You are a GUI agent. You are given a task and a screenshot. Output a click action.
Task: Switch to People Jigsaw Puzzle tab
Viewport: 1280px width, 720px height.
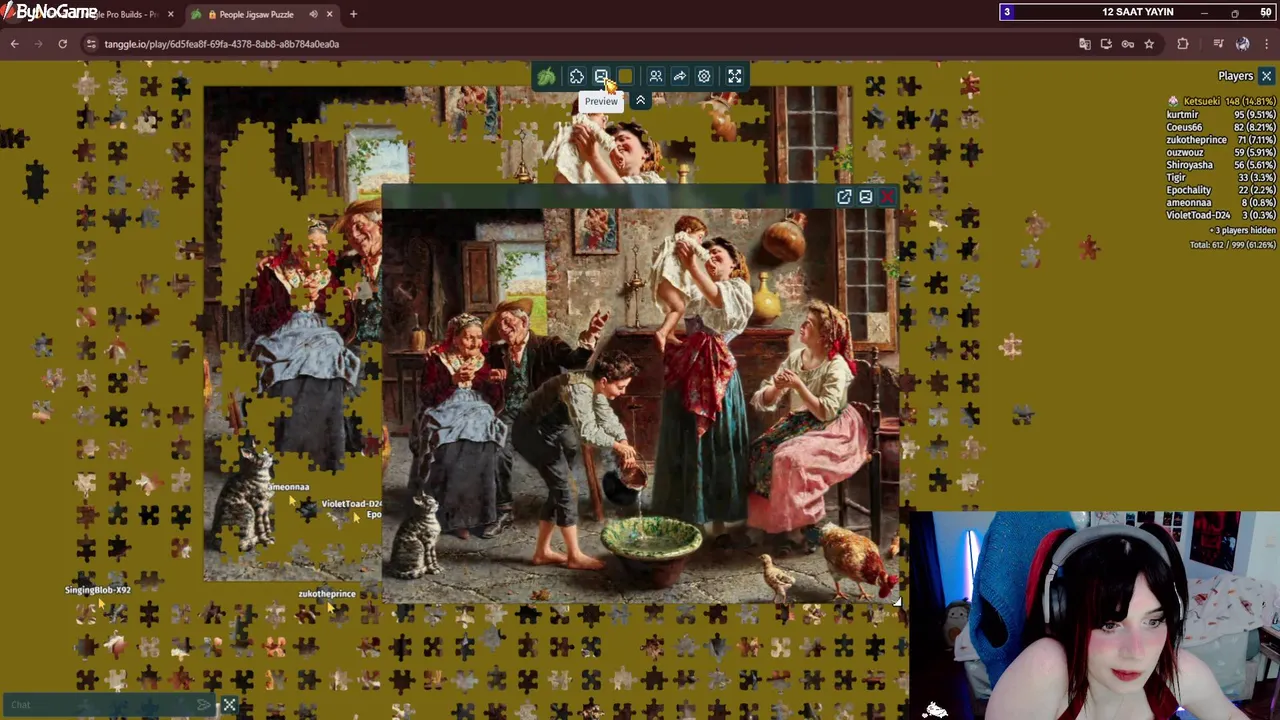pyautogui.click(x=256, y=14)
